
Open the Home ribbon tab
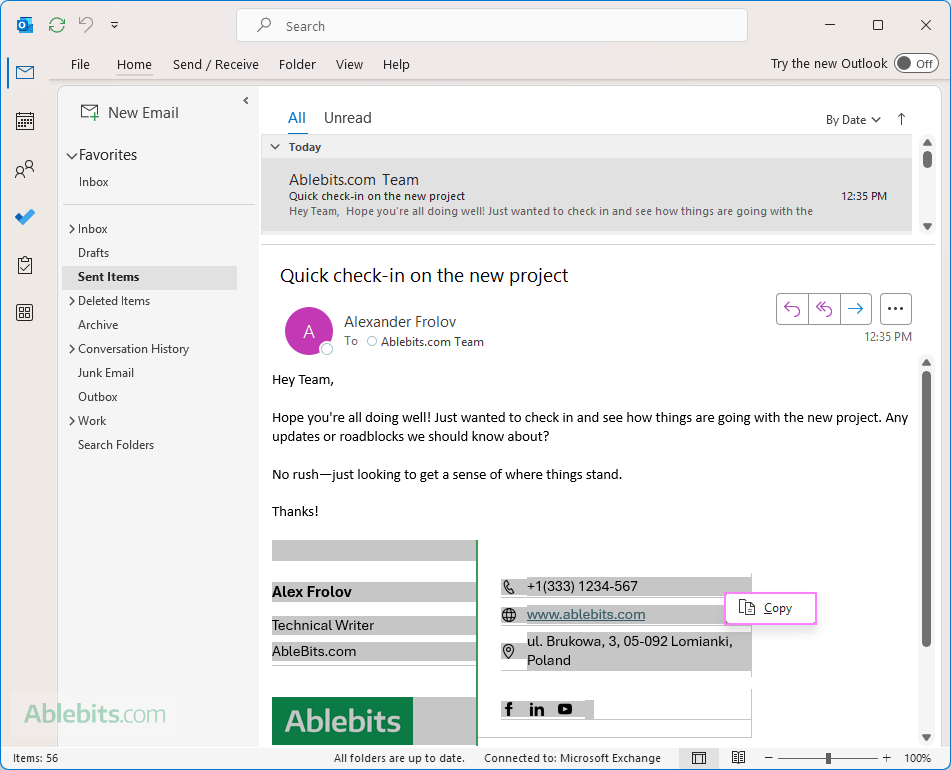point(134,64)
